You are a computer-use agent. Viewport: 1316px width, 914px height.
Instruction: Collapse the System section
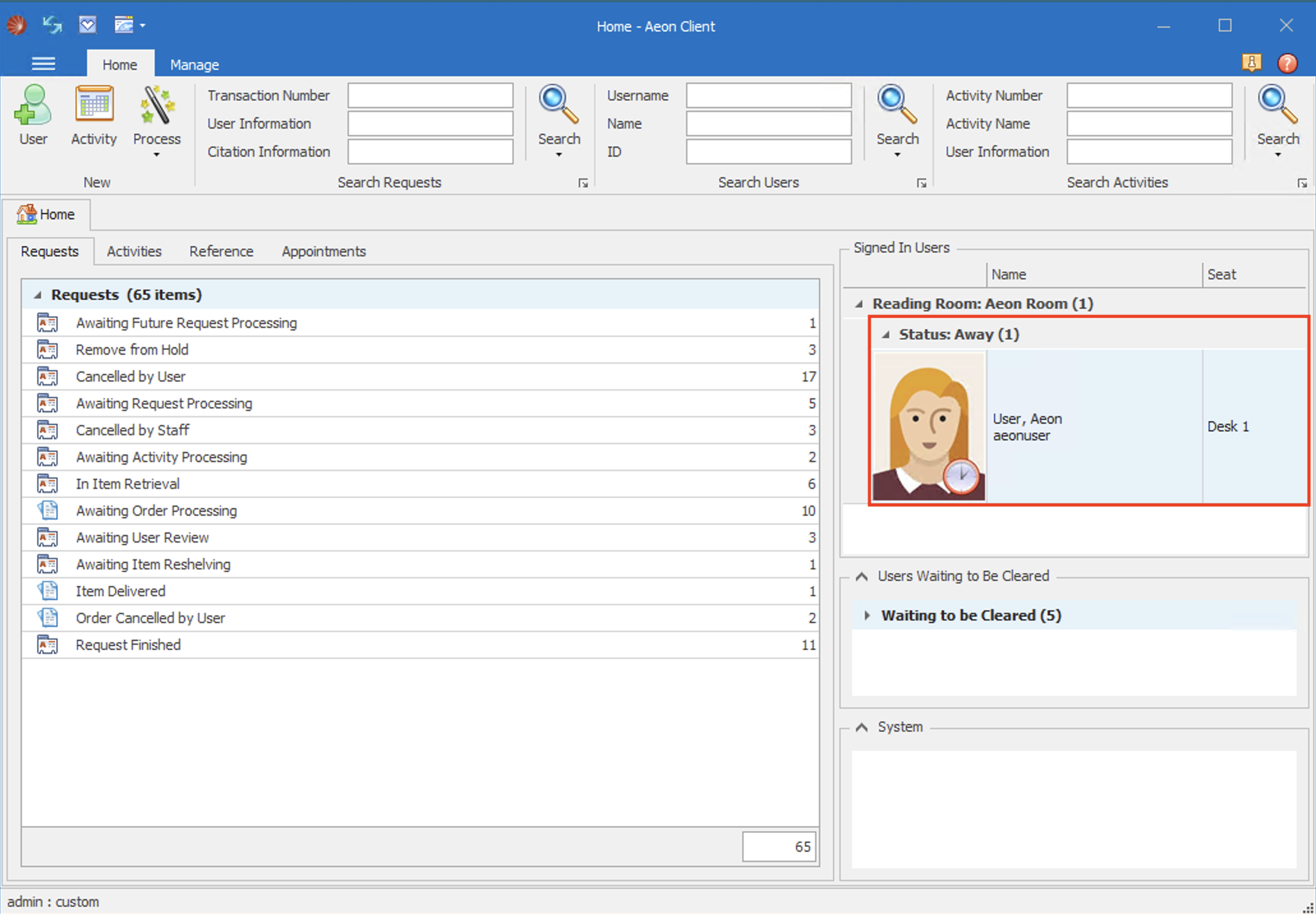tap(861, 727)
